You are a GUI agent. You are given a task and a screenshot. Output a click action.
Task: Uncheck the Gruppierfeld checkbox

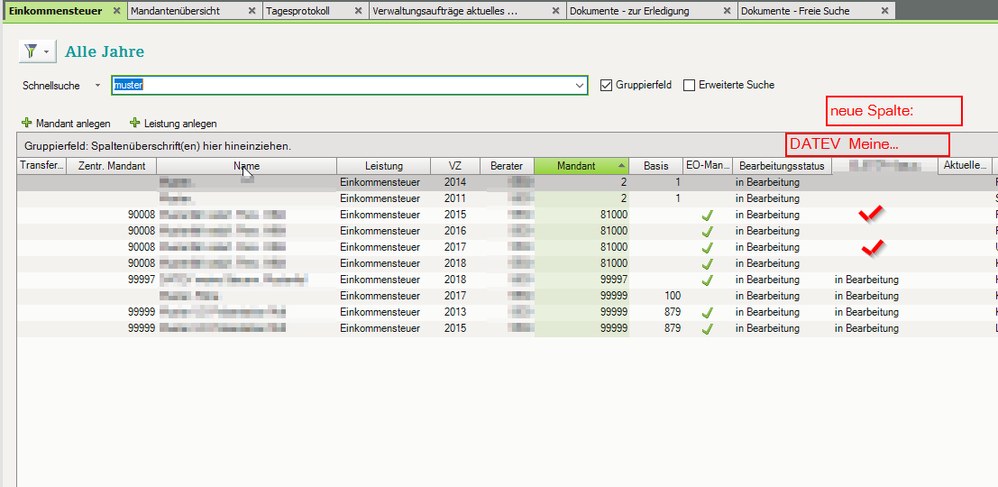[606, 86]
